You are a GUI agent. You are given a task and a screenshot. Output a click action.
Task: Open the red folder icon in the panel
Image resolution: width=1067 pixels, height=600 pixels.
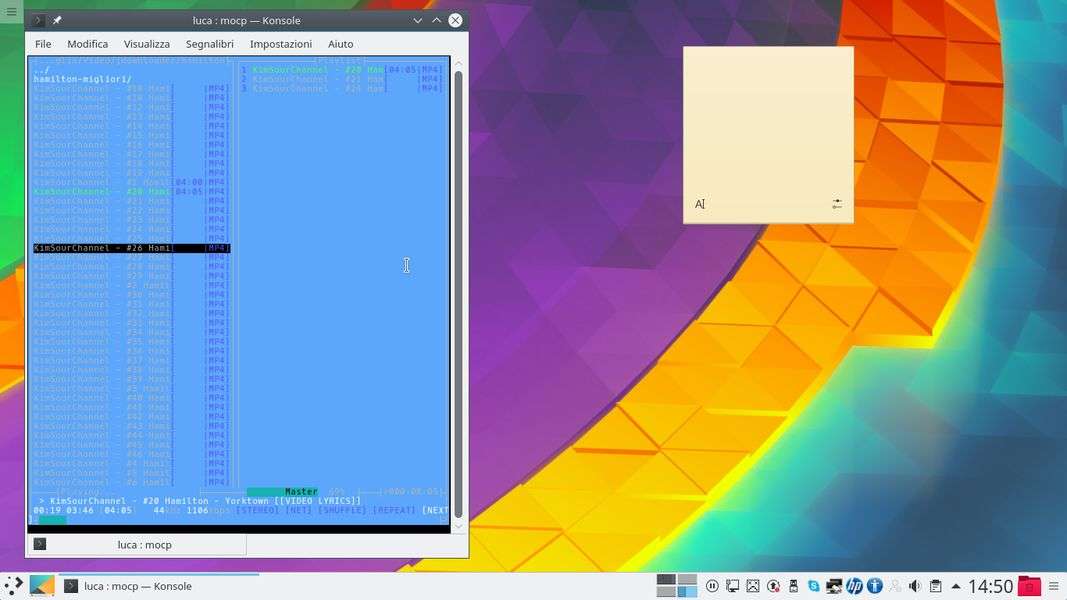pyautogui.click(x=1029, y=586)
